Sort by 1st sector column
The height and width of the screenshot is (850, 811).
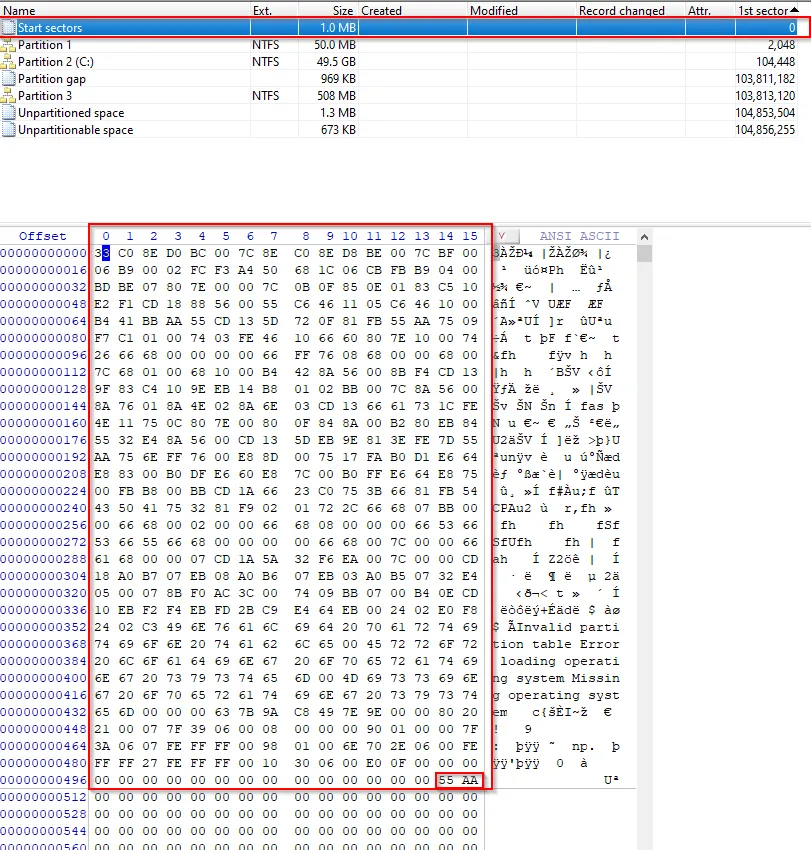coord(763,11)
